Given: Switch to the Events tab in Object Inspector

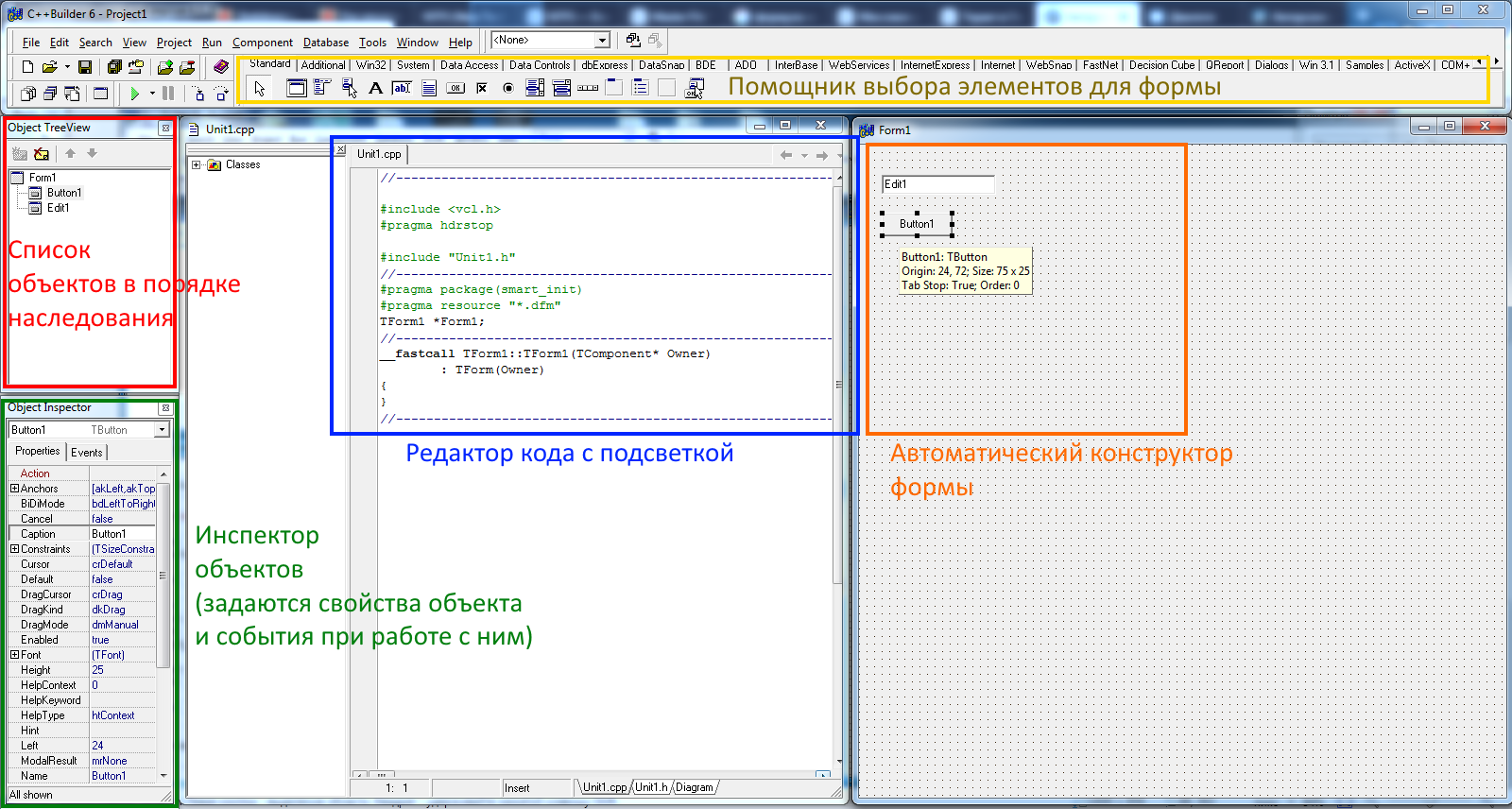Looking at the screenshot, I should click(87, 453).
